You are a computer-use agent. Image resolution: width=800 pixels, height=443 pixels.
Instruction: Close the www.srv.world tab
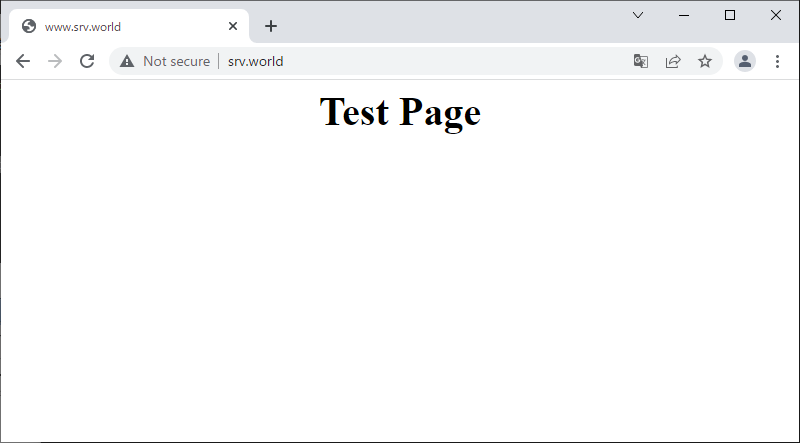[x=233, y=26]
